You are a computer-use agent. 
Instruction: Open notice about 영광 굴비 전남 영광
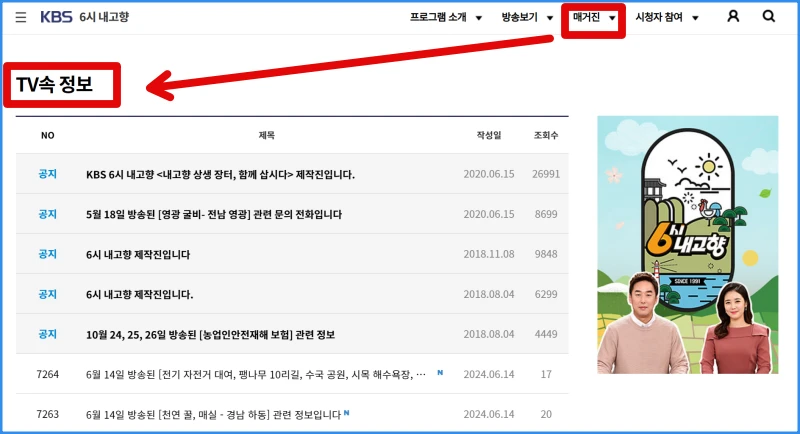pos(214,214)
